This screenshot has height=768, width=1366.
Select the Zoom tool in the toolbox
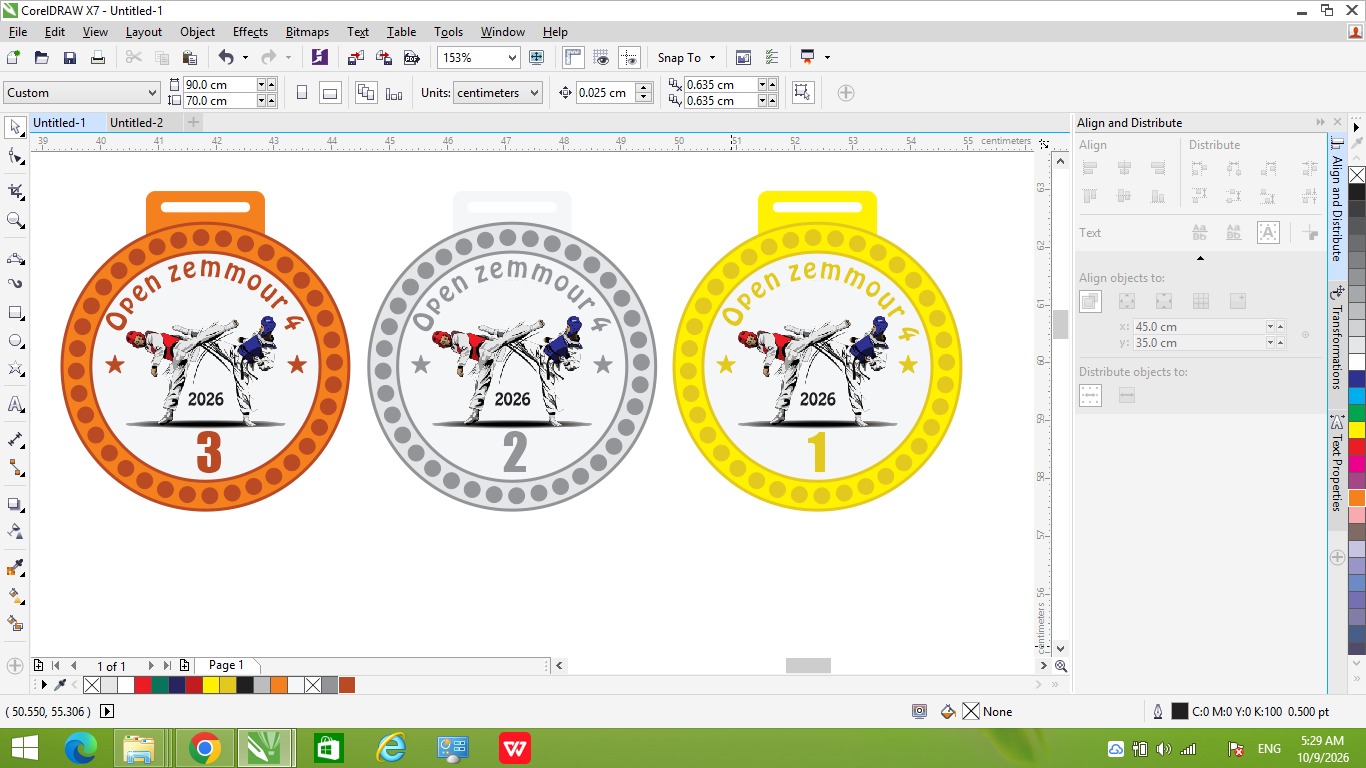pos(16,221)
